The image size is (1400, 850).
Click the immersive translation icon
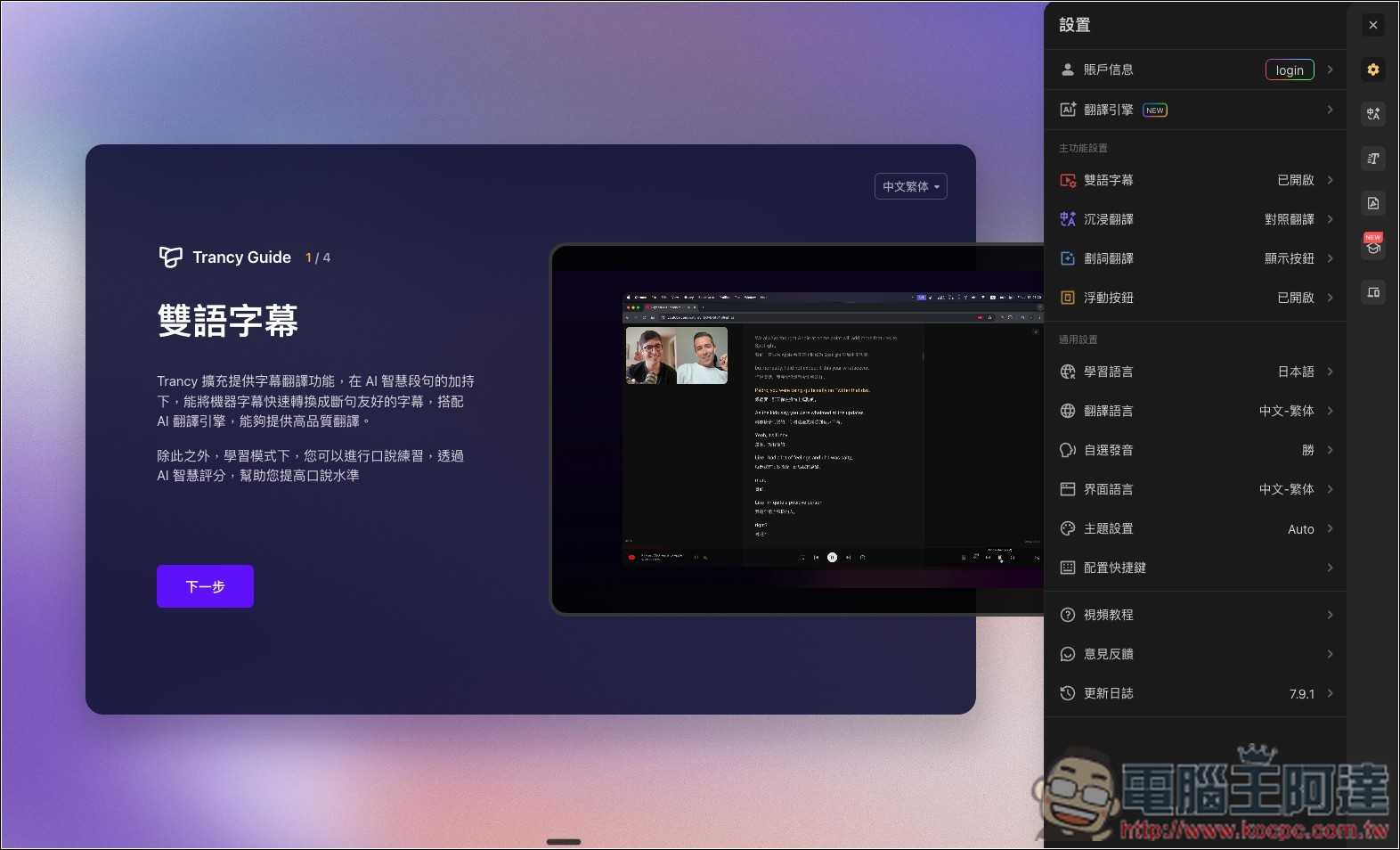(1068, 219)
